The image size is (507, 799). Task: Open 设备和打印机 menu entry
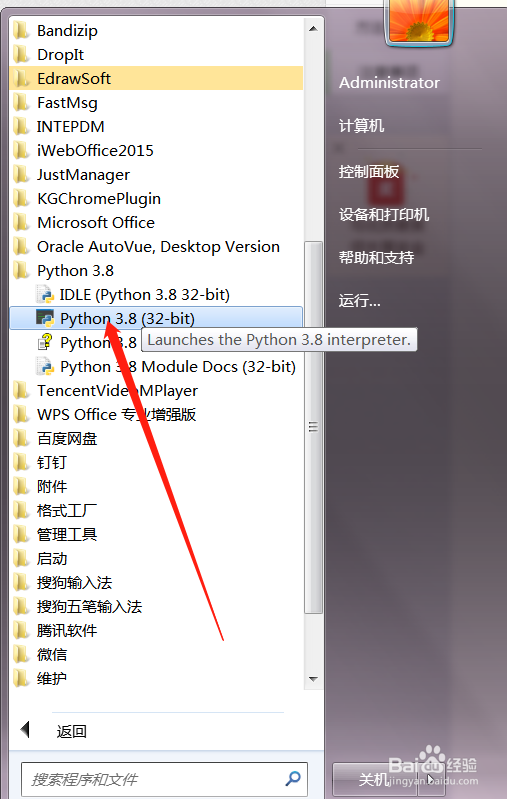tap(384, 215)
